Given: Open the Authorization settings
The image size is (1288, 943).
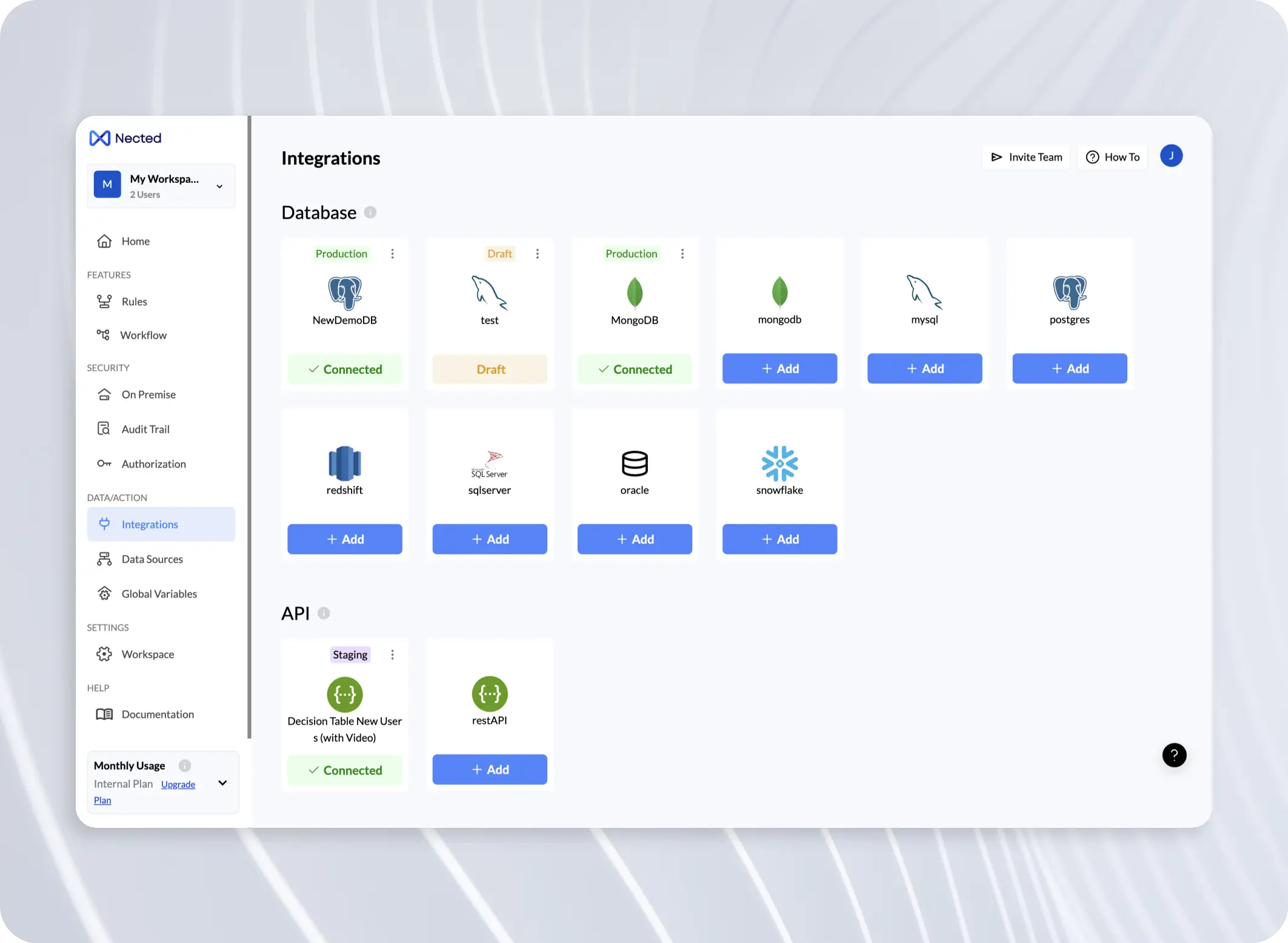Looking at the screenshot, I should (x=153, y=464).
